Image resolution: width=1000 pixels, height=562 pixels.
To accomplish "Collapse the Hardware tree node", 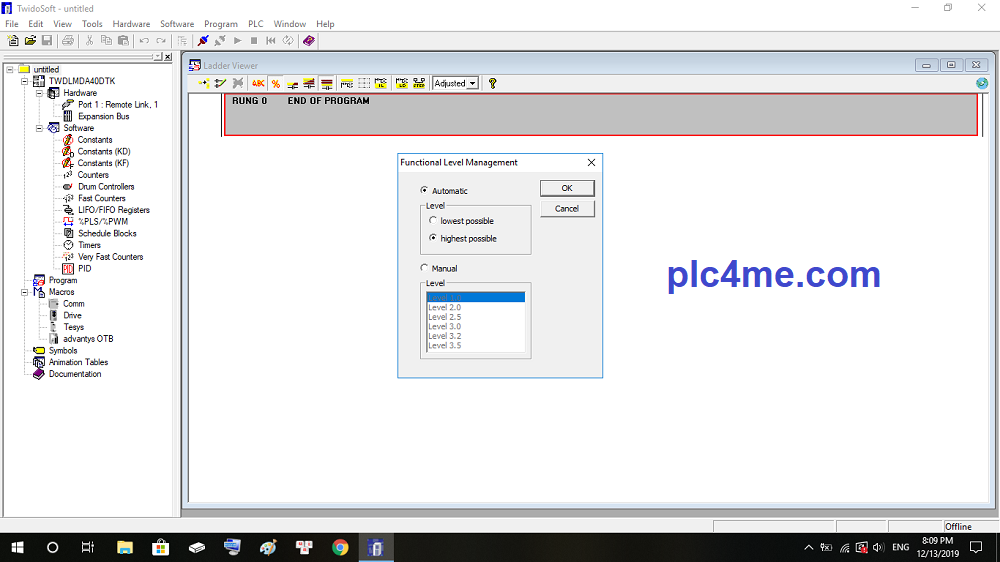I will click(x=40, y=93).
